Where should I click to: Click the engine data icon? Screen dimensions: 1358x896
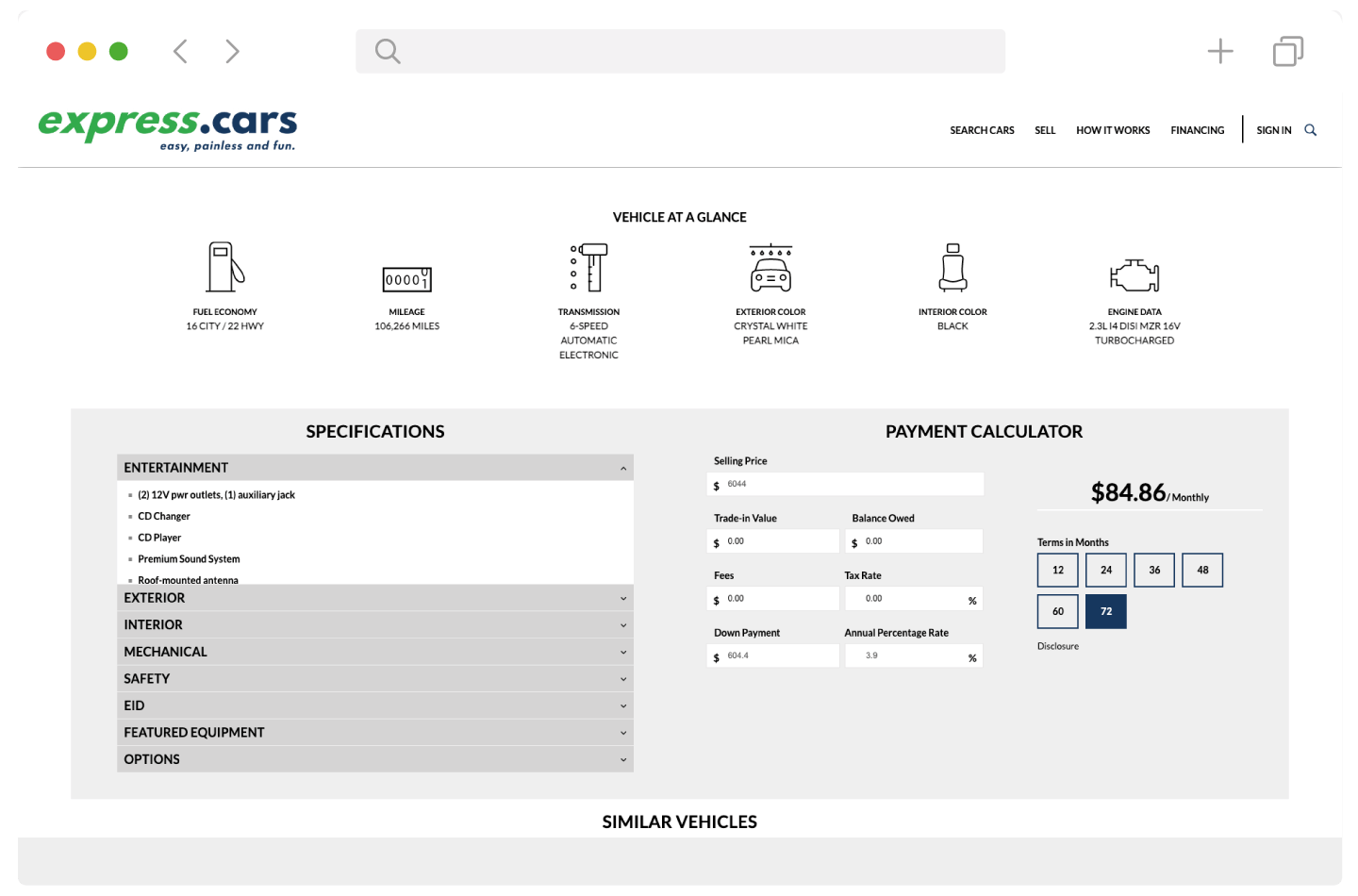click(x=1134, y=275)
